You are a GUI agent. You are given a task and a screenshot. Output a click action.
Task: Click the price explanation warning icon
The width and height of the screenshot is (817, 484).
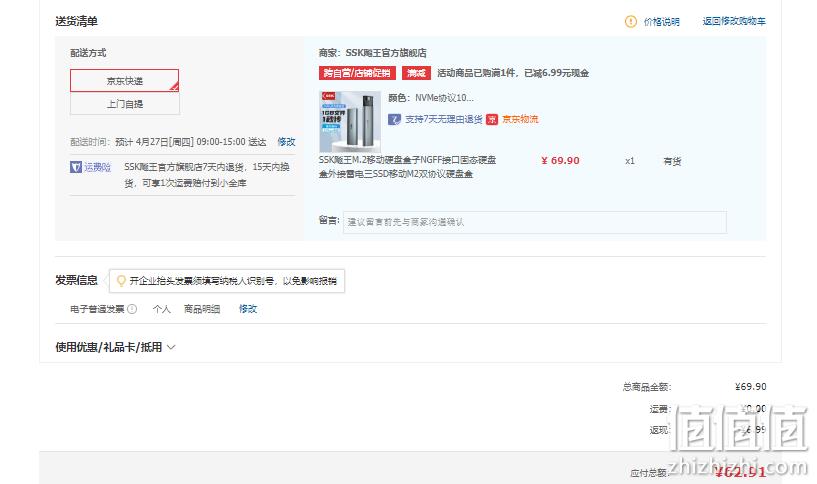pyautogui.click(x=630, y=22)
